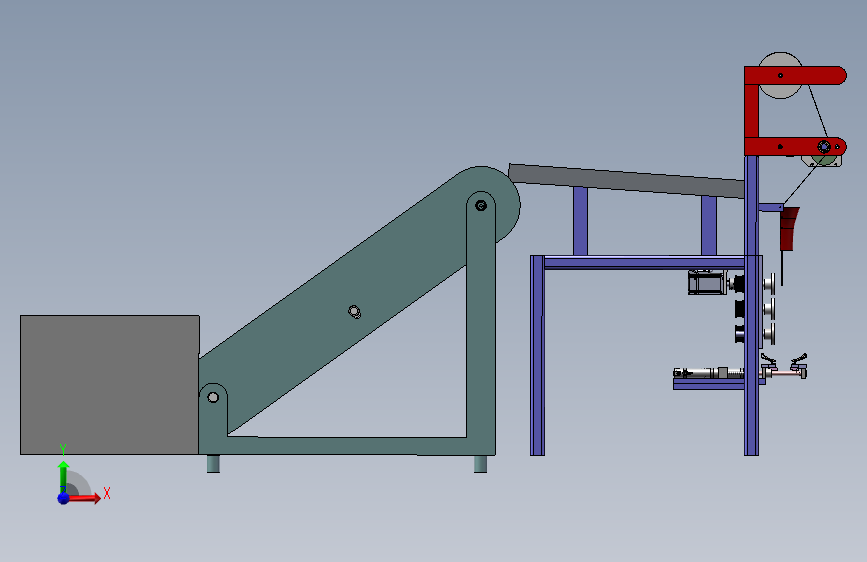Pick the bolt at the conveyor's middle
This screenshot has height=562, width=867.
pos(354,312)
